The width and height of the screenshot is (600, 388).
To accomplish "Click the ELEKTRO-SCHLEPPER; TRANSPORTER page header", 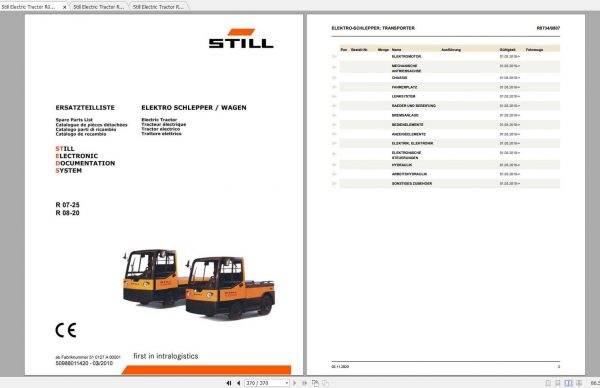I will pos(373,28).
